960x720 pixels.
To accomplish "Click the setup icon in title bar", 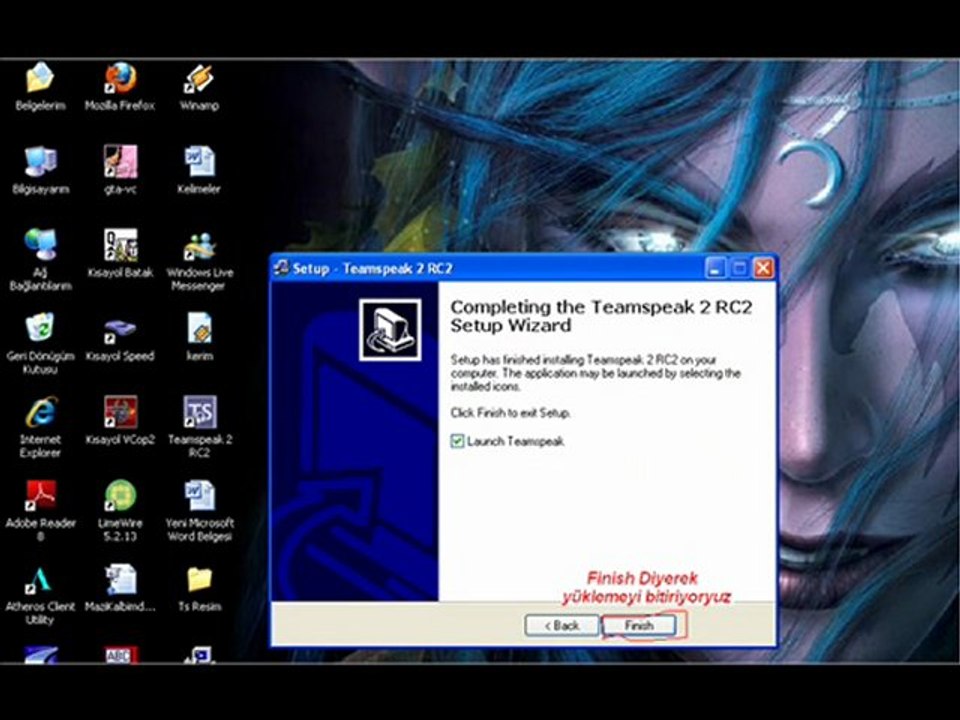I will click(x=282, y=268).
